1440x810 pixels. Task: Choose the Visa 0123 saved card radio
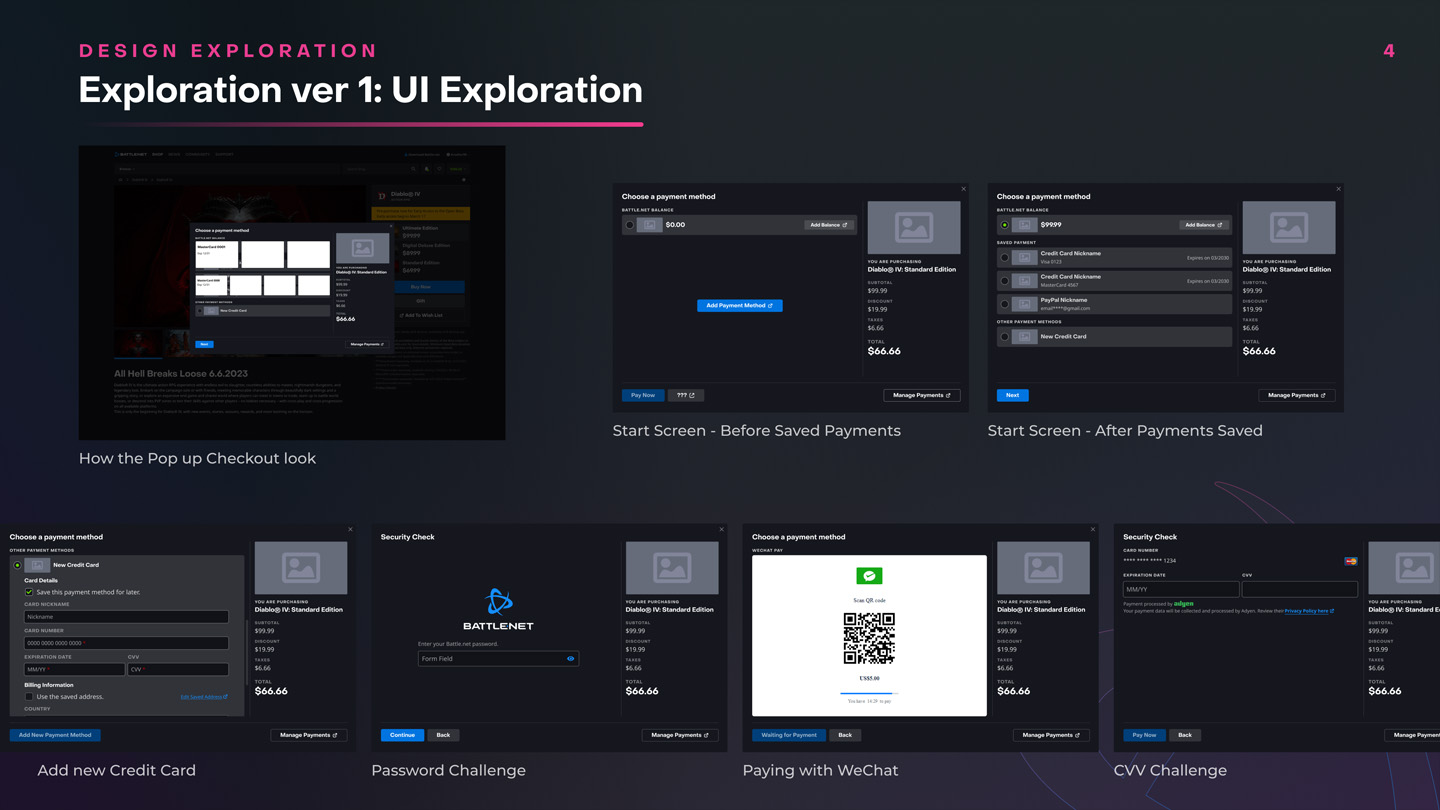coord(1005,257)
